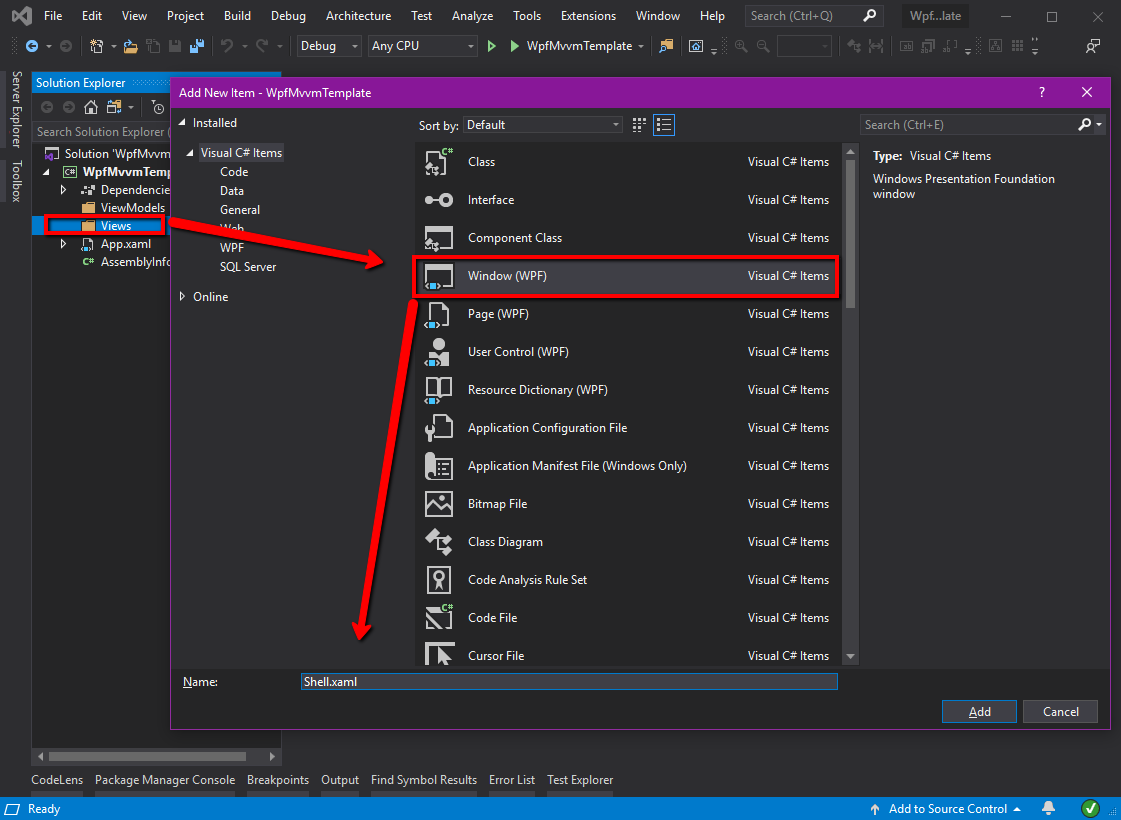Viewport: 1121px width, 820px height.
Task: Click Add to Source Control
Action: tap(945, 809)
